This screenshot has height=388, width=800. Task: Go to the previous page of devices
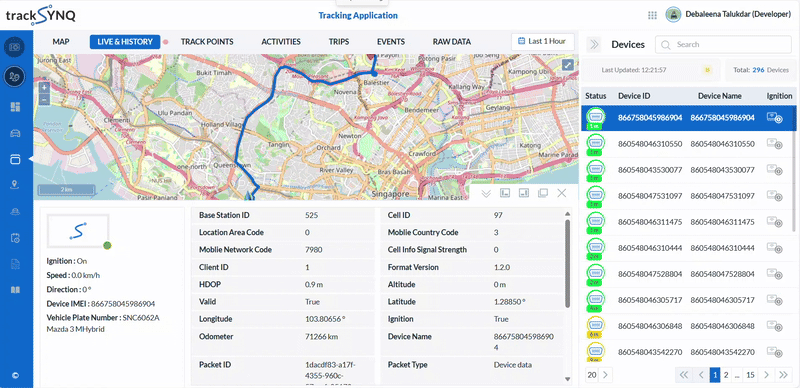tap(701, 375)
